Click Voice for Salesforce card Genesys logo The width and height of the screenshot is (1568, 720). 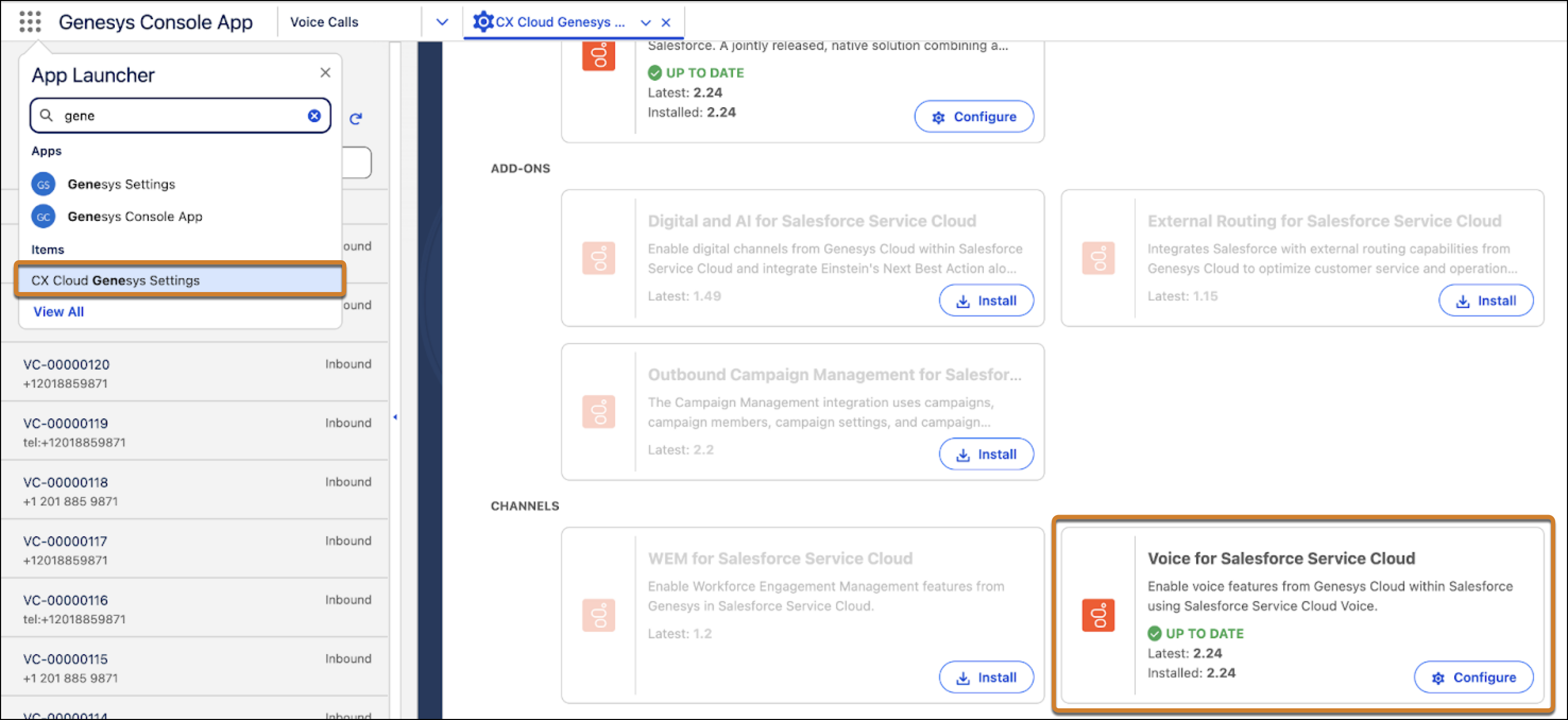coord(1098,615)
